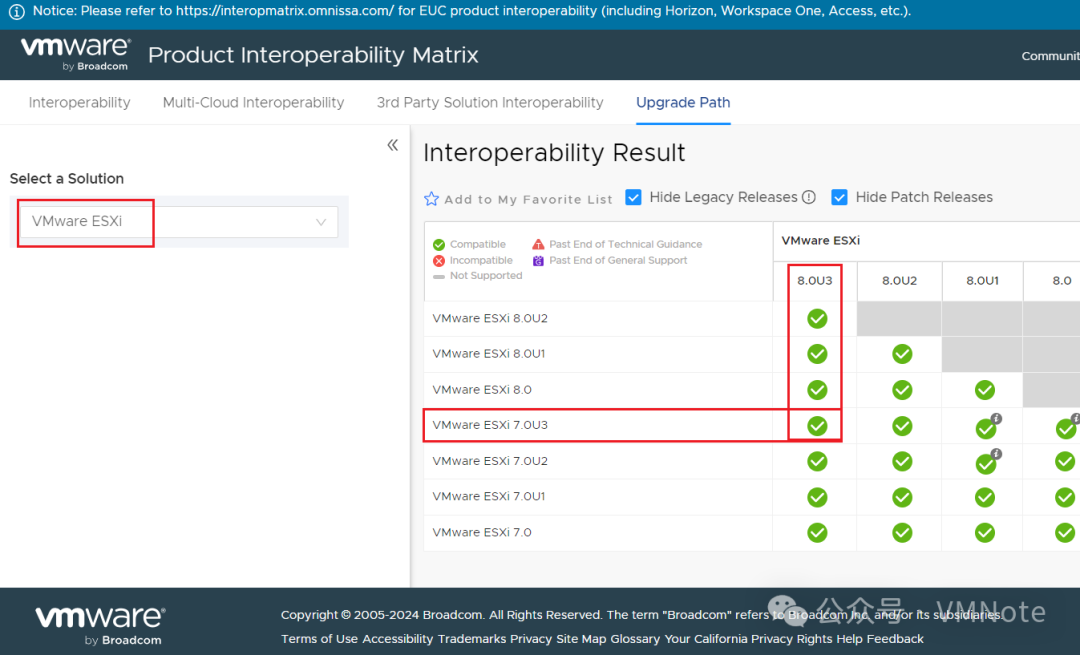
Task: Open the Interoperability tab
Action: tap(79, 103)
